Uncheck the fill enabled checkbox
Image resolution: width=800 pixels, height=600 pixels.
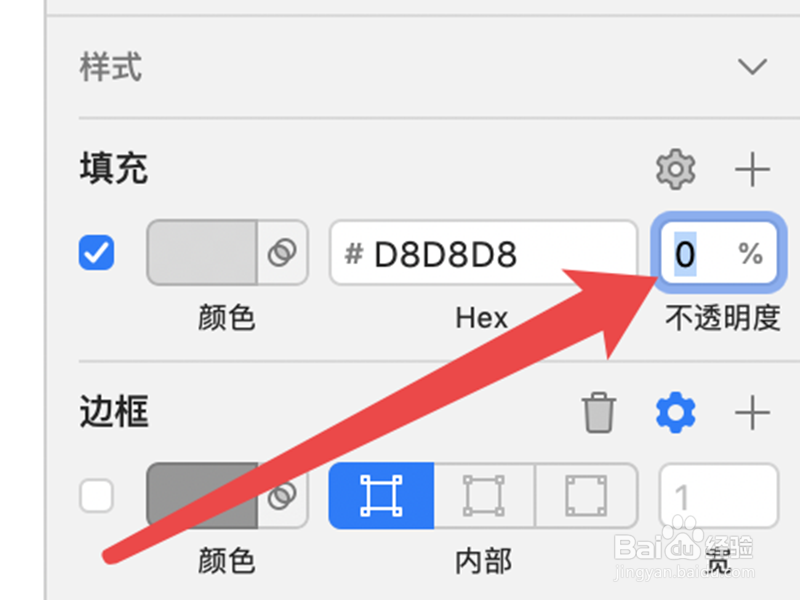click(x=96, y=253)
